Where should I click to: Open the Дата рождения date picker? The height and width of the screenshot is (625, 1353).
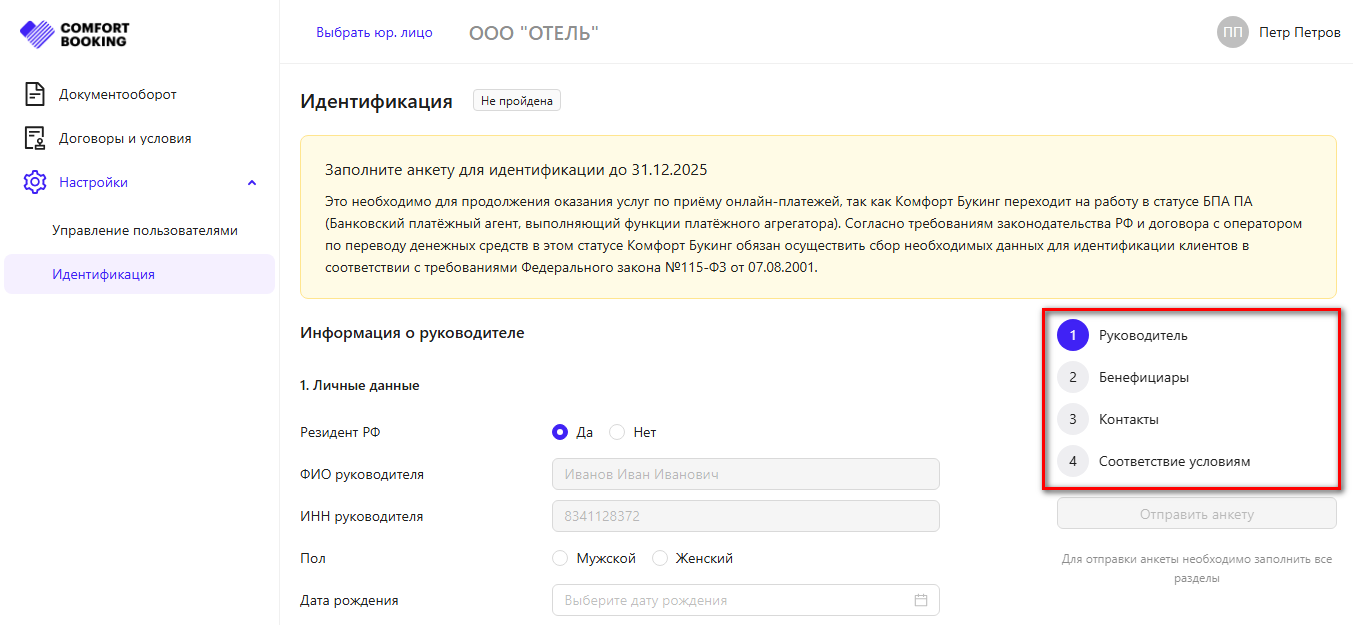(x=735, y=600)
